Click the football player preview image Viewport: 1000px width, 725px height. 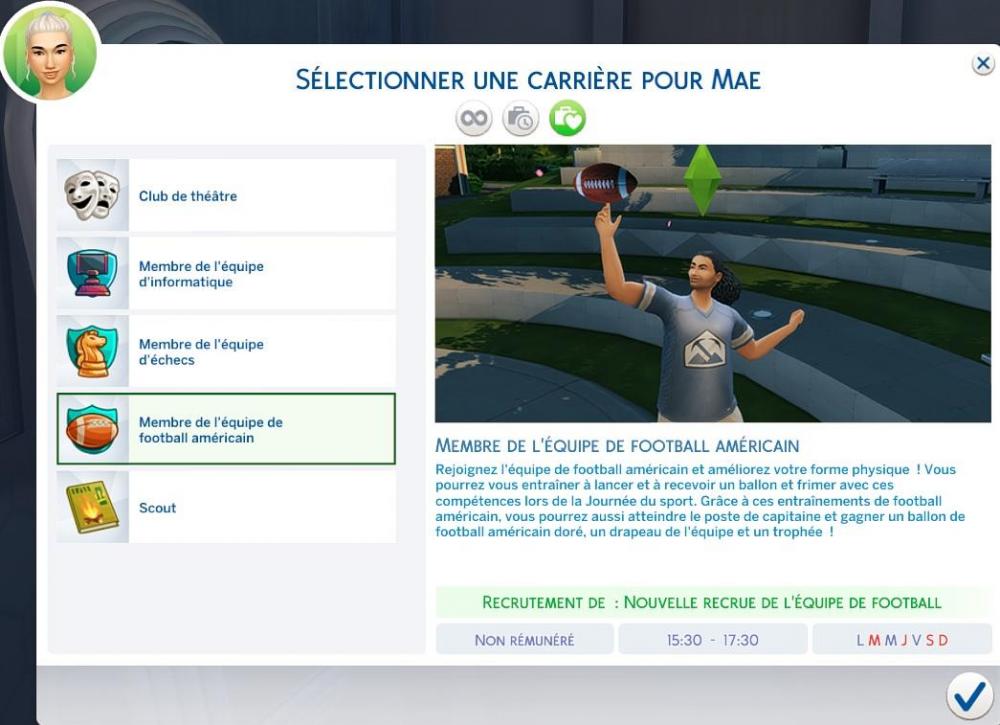coord(713,283)
